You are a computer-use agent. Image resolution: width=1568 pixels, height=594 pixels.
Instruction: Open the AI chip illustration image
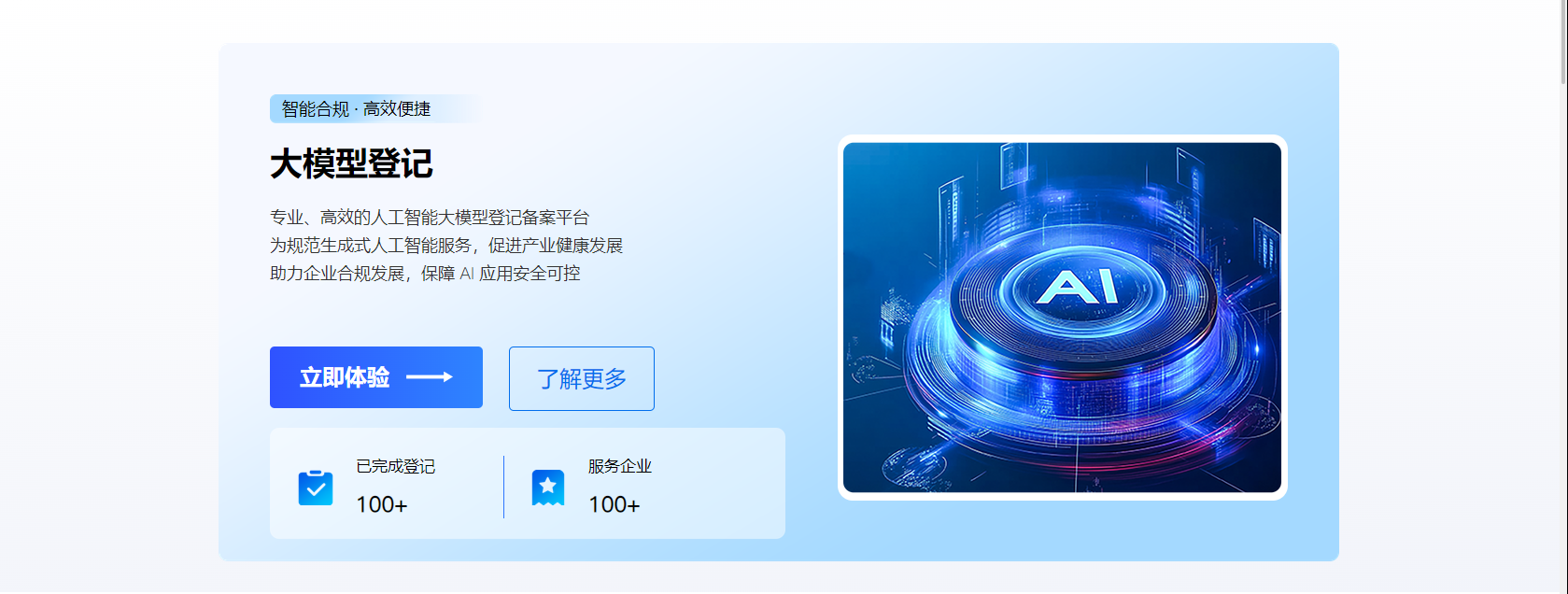click(1062, 318)
